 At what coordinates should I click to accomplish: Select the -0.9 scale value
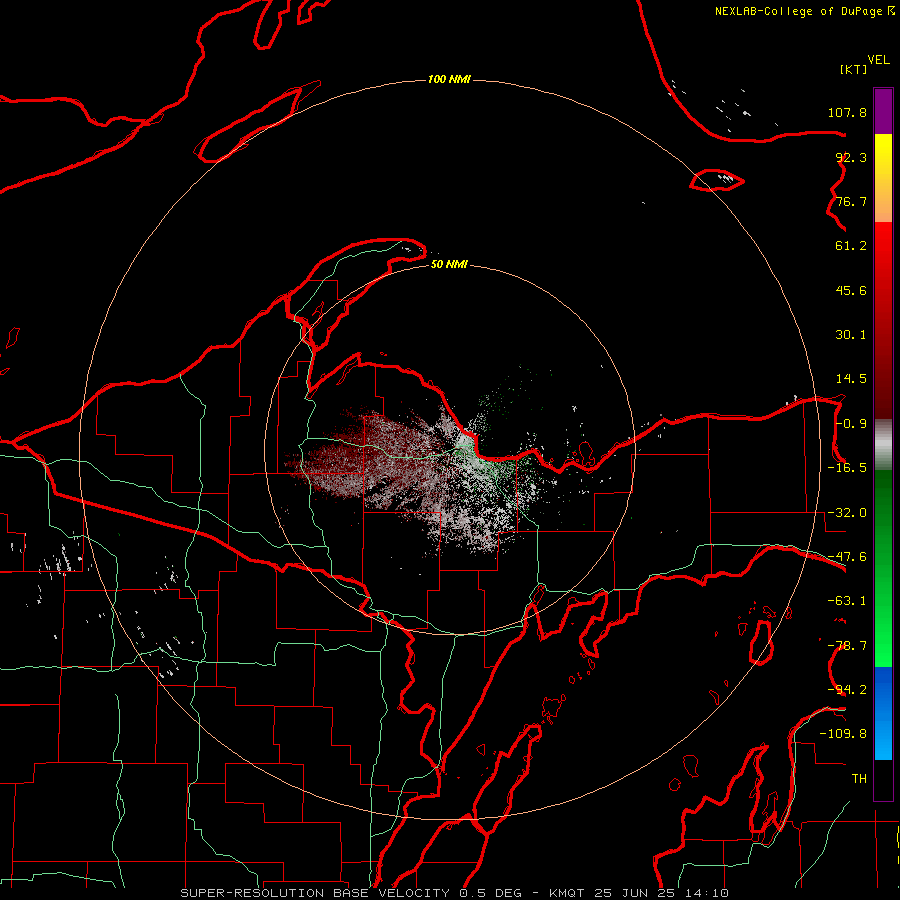click(851, 424)
